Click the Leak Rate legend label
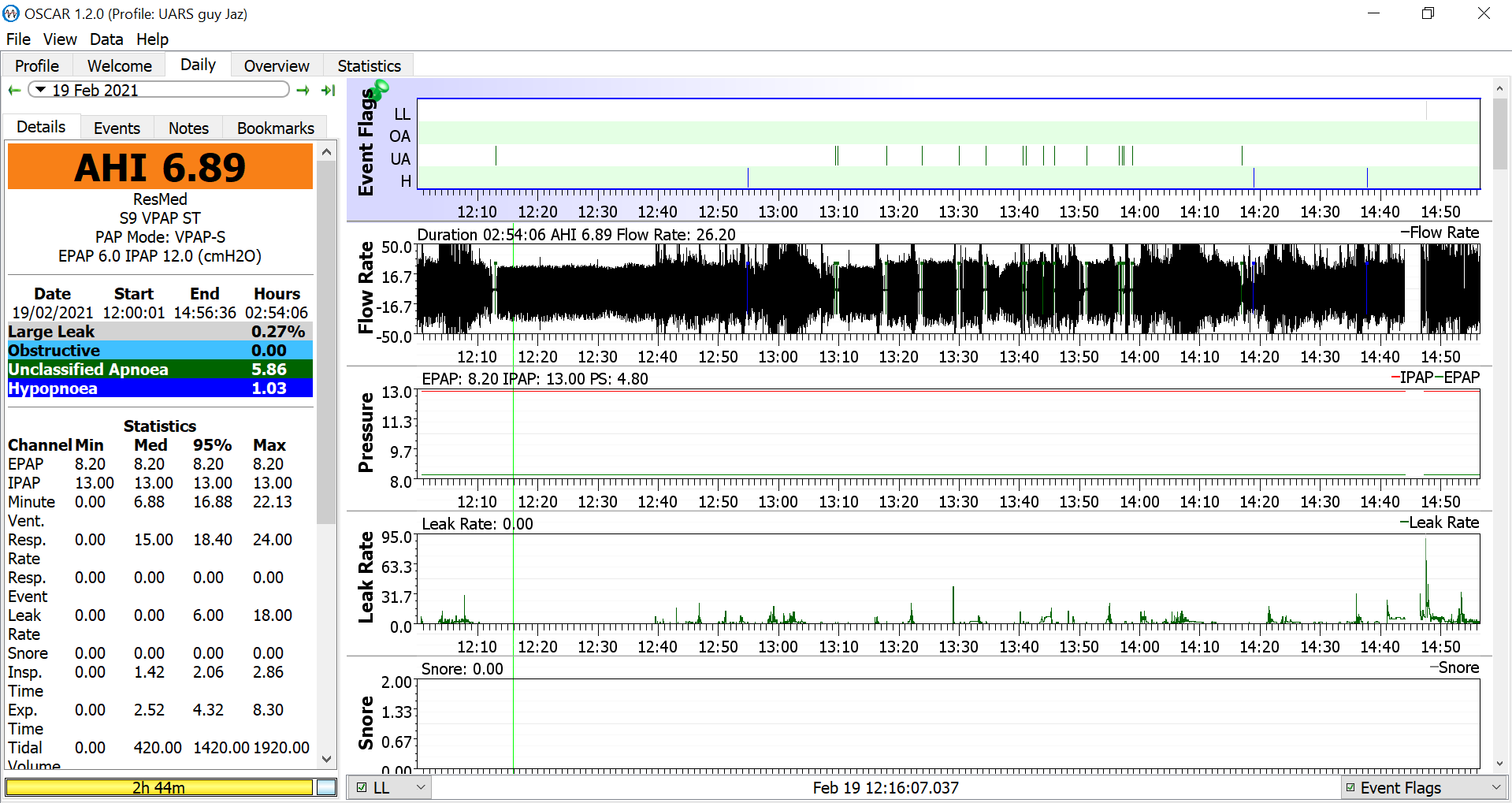This screenshot has width=1512, height=803. [x=1440, y=522]
